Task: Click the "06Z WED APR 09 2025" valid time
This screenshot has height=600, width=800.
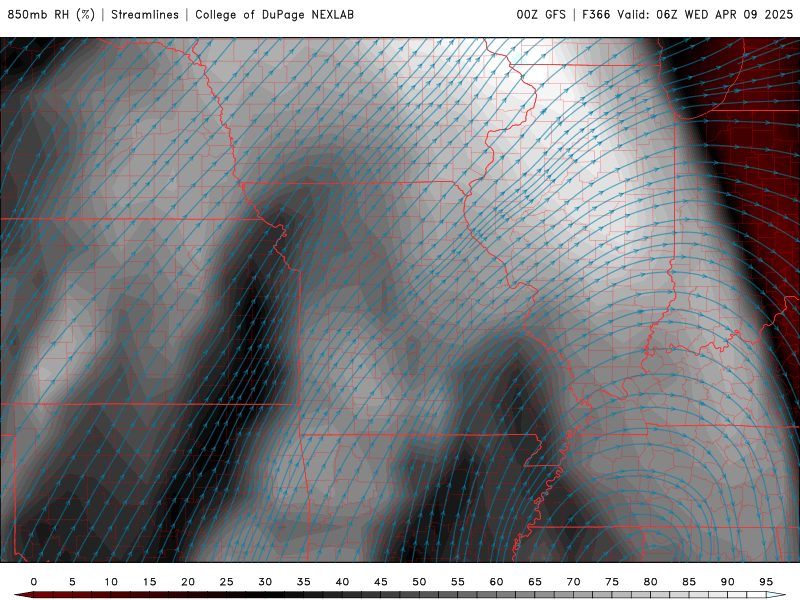Action: (724, 14)
